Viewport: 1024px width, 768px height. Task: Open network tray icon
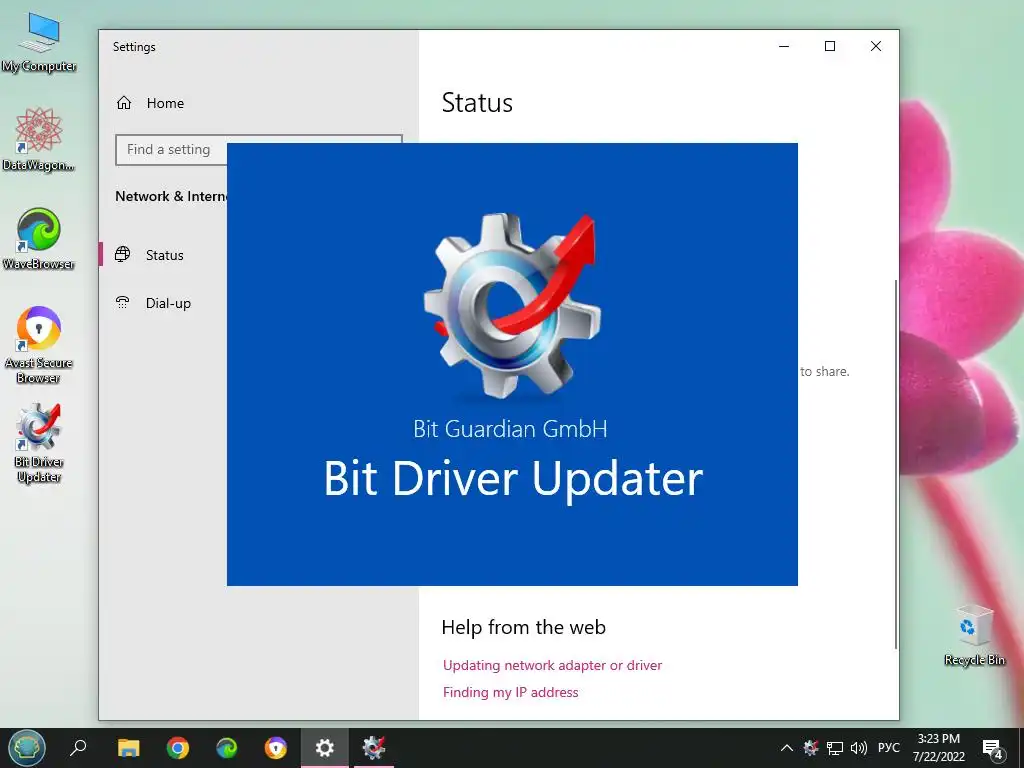835,748
